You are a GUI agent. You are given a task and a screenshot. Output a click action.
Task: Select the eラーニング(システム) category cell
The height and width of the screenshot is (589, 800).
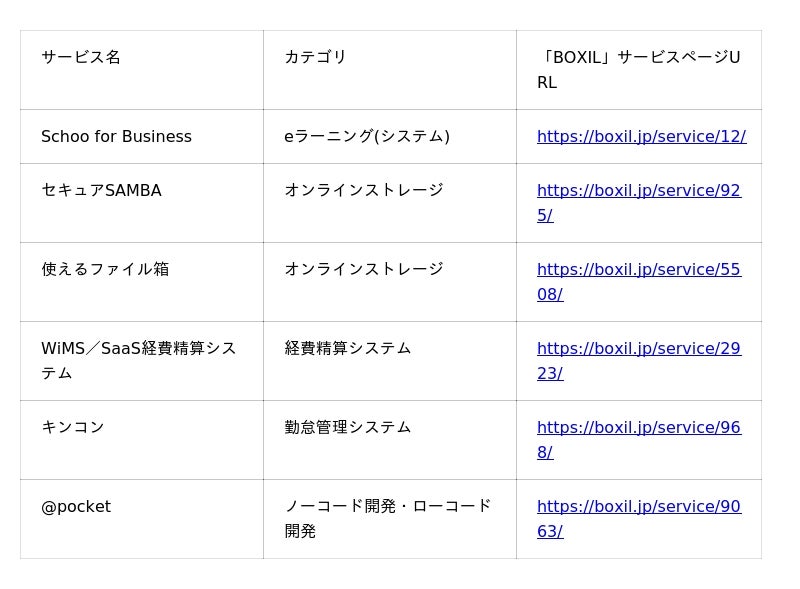pyautogui.click(x=366, y=137)
